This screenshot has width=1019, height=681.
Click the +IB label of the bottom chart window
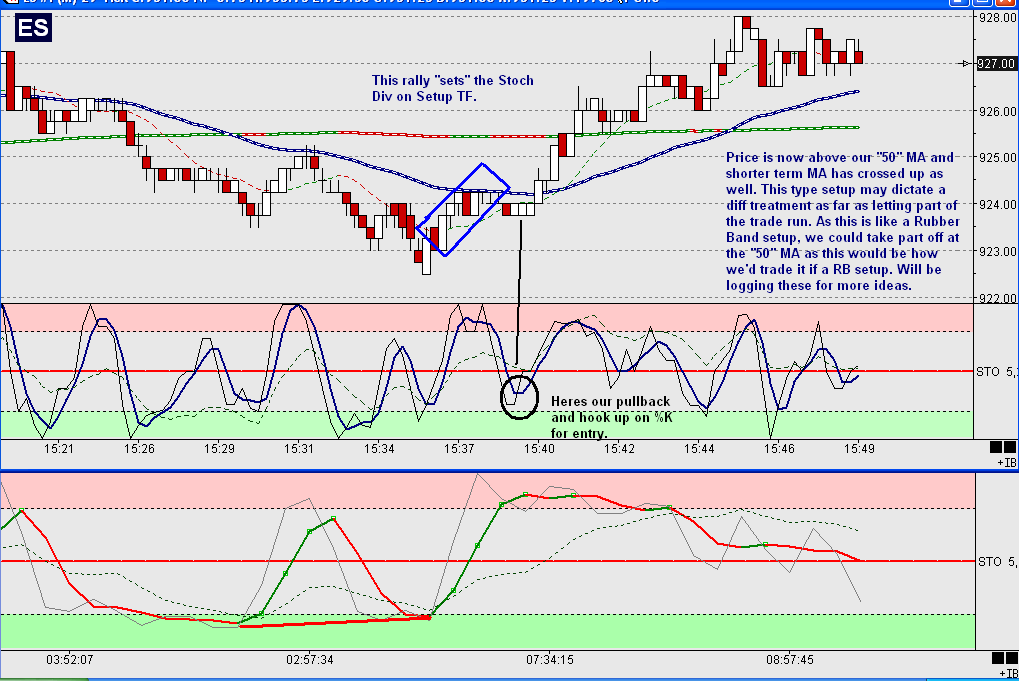click(1008, 674)
